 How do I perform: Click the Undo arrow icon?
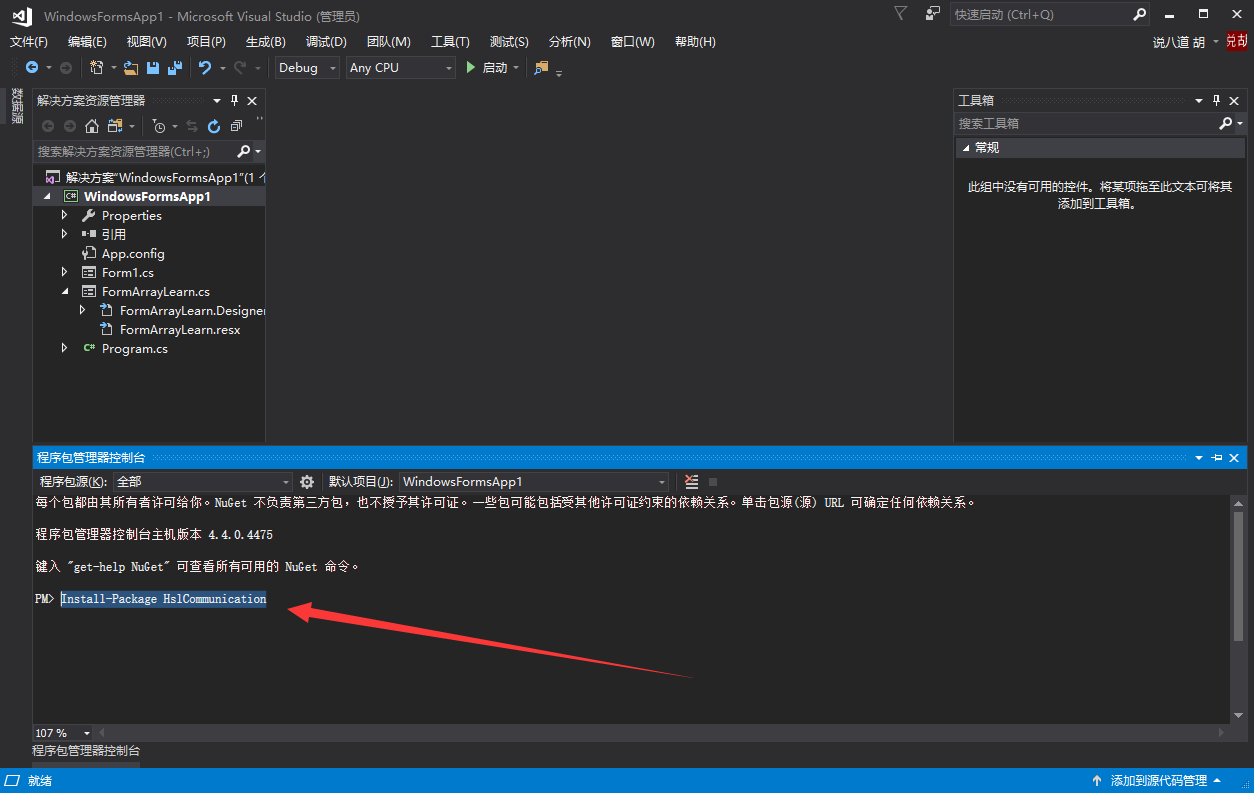click(205, 68)
